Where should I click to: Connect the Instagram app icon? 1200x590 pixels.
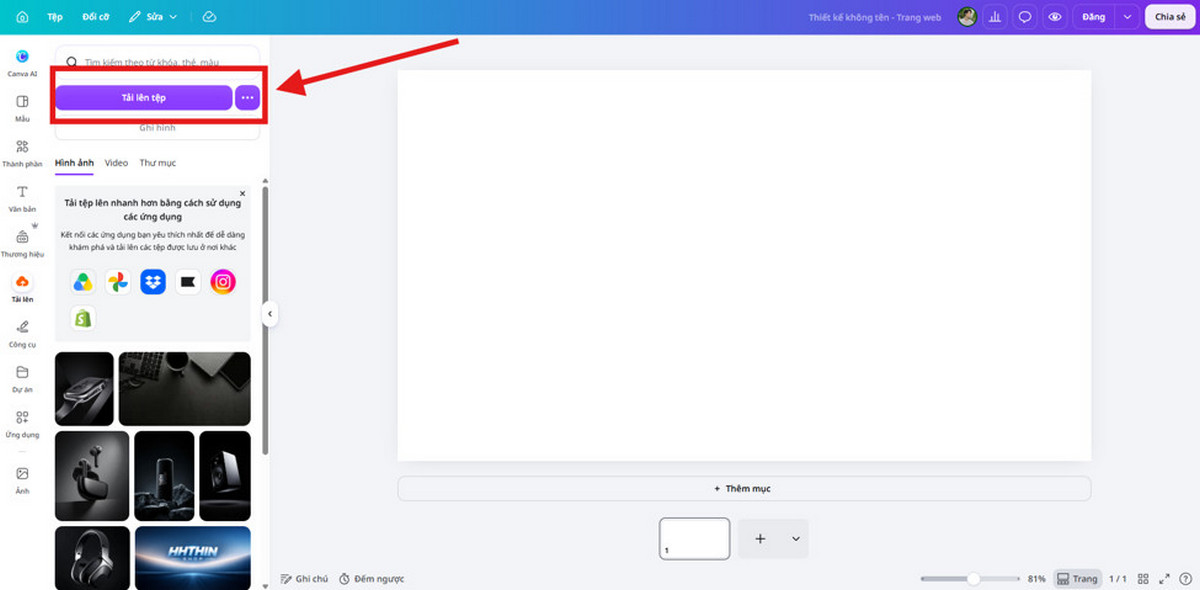(x=223, y=282)
